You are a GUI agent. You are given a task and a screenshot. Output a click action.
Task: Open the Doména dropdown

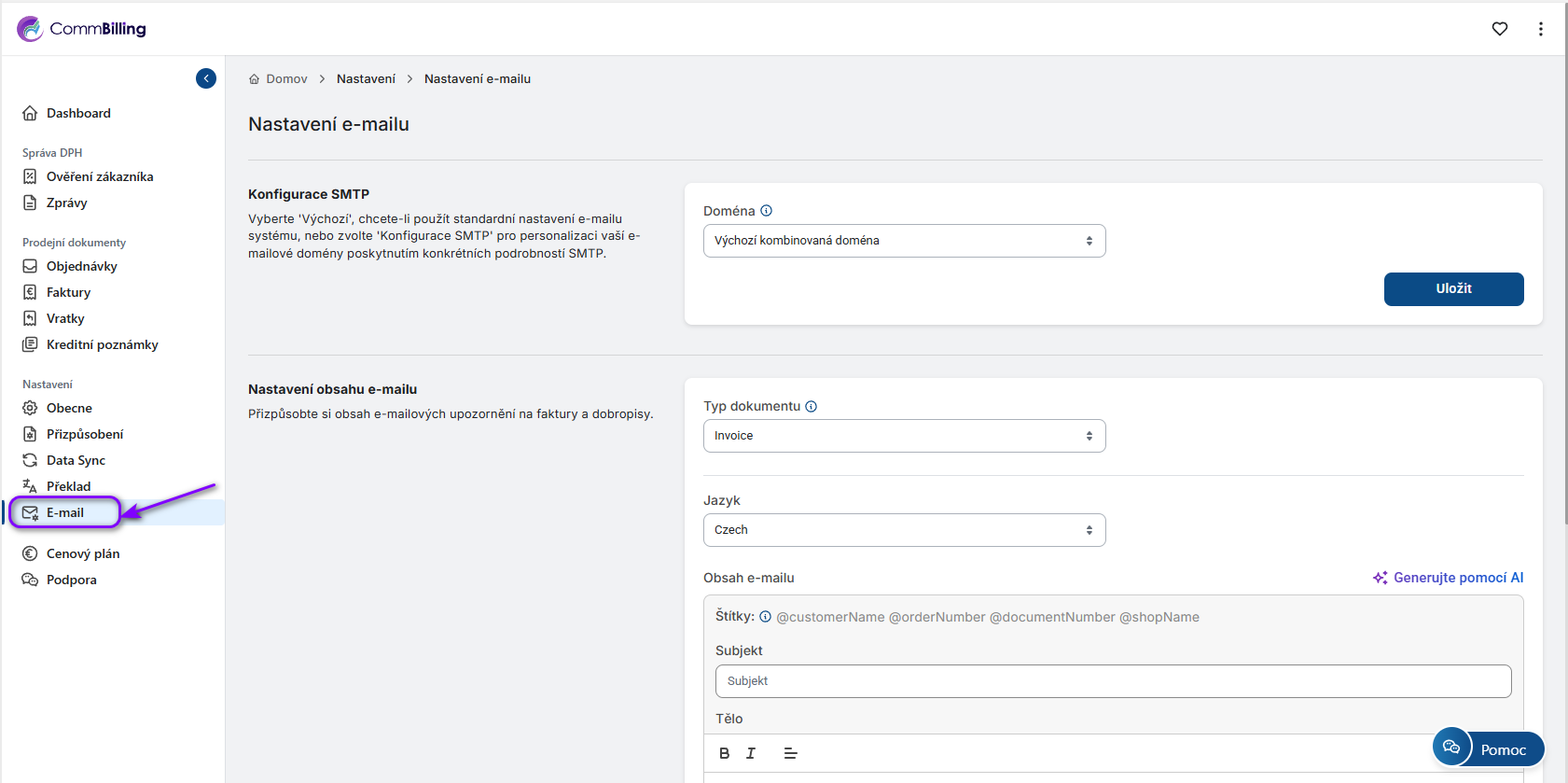903,241
